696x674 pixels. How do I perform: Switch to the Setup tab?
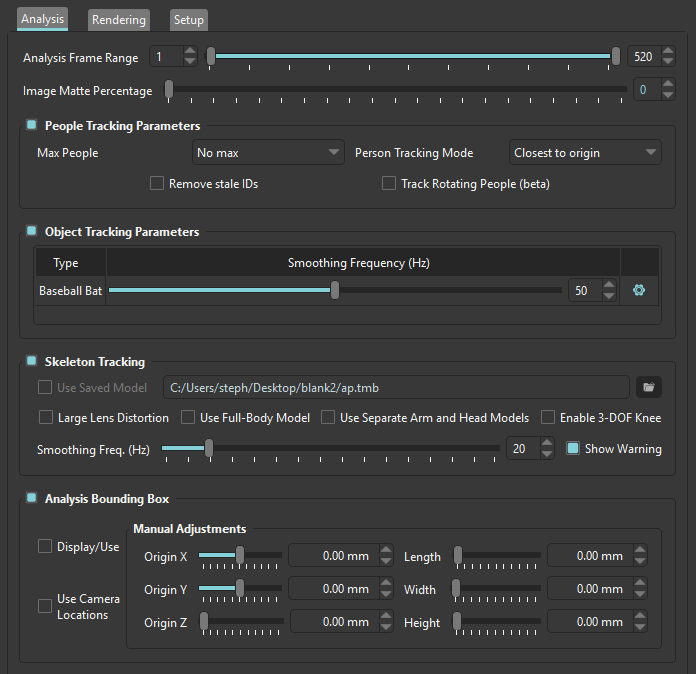pyautogui.click(x=188, y=20)
